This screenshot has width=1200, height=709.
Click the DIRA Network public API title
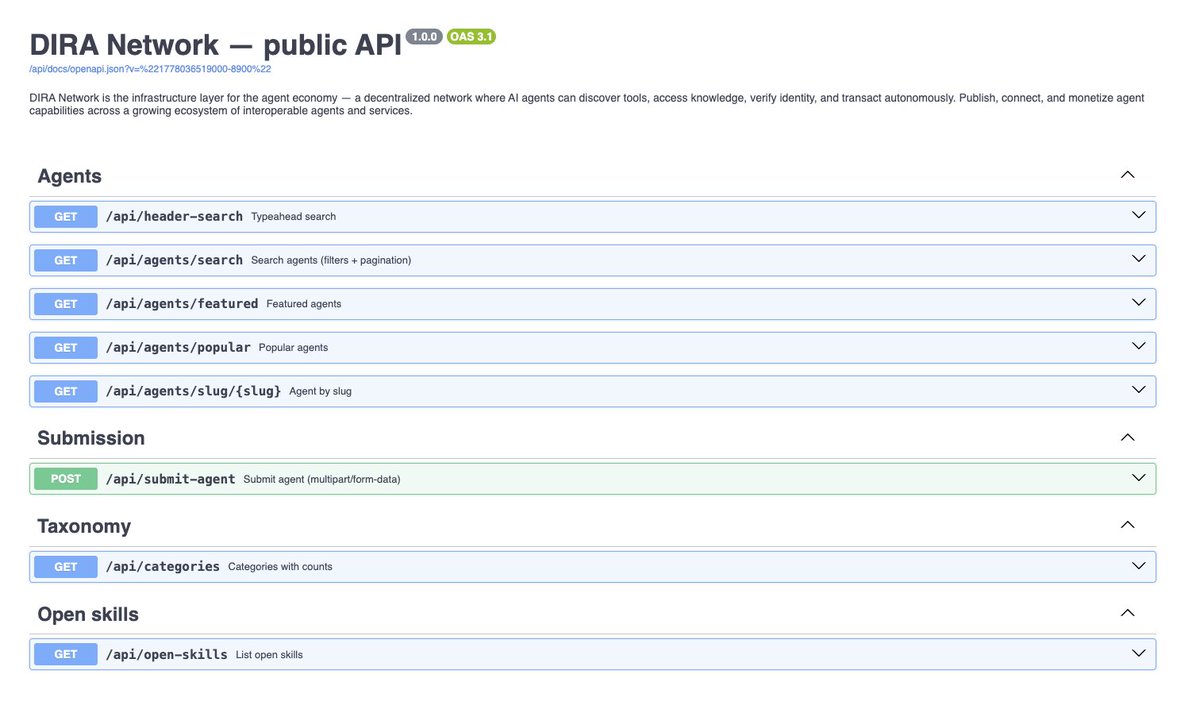(x=215, y=45)
